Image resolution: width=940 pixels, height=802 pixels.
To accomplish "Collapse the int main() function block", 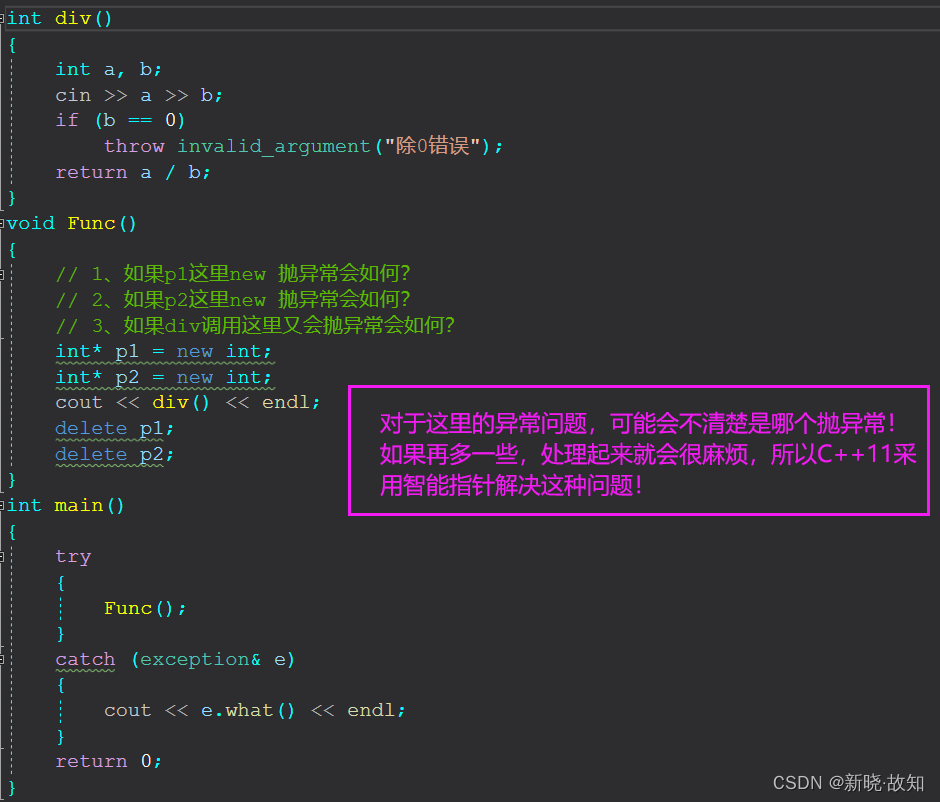I will click(x=2, y=506).
